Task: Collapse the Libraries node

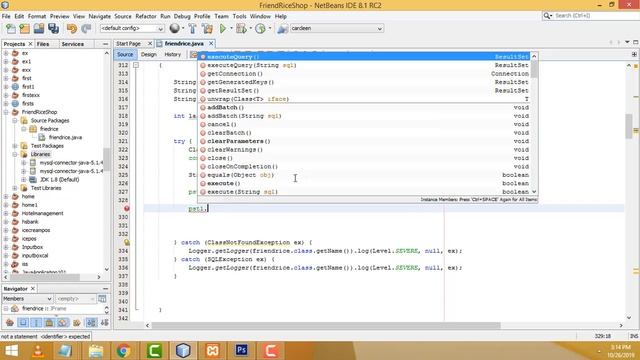Action: click(x=15, y=154)
